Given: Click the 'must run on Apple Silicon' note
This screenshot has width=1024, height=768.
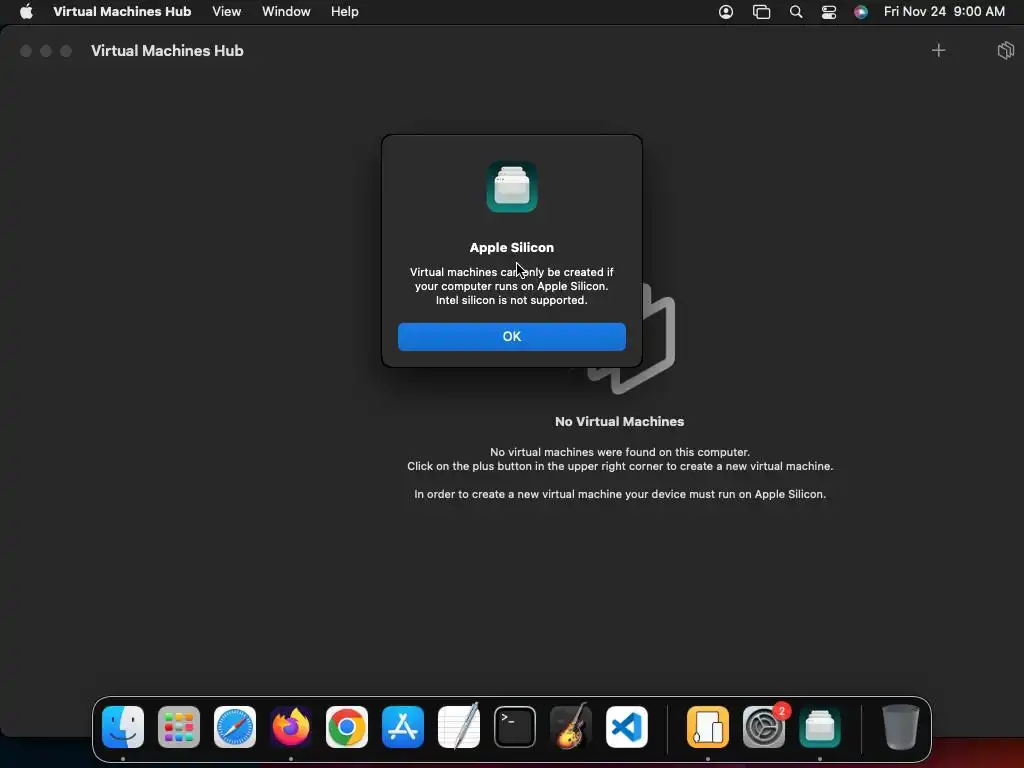Looking at the screenshot, I should 620,494.
